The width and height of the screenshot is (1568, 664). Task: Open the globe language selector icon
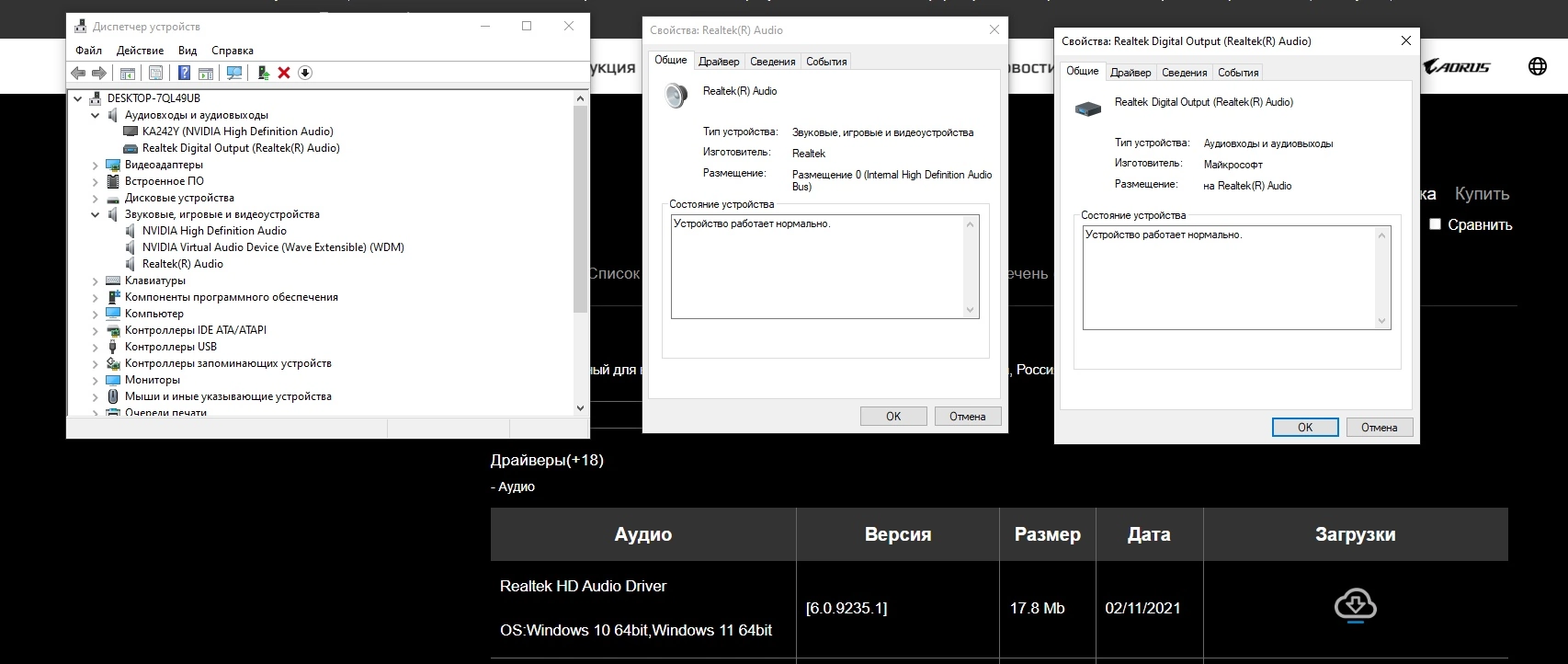[1538, 66]
